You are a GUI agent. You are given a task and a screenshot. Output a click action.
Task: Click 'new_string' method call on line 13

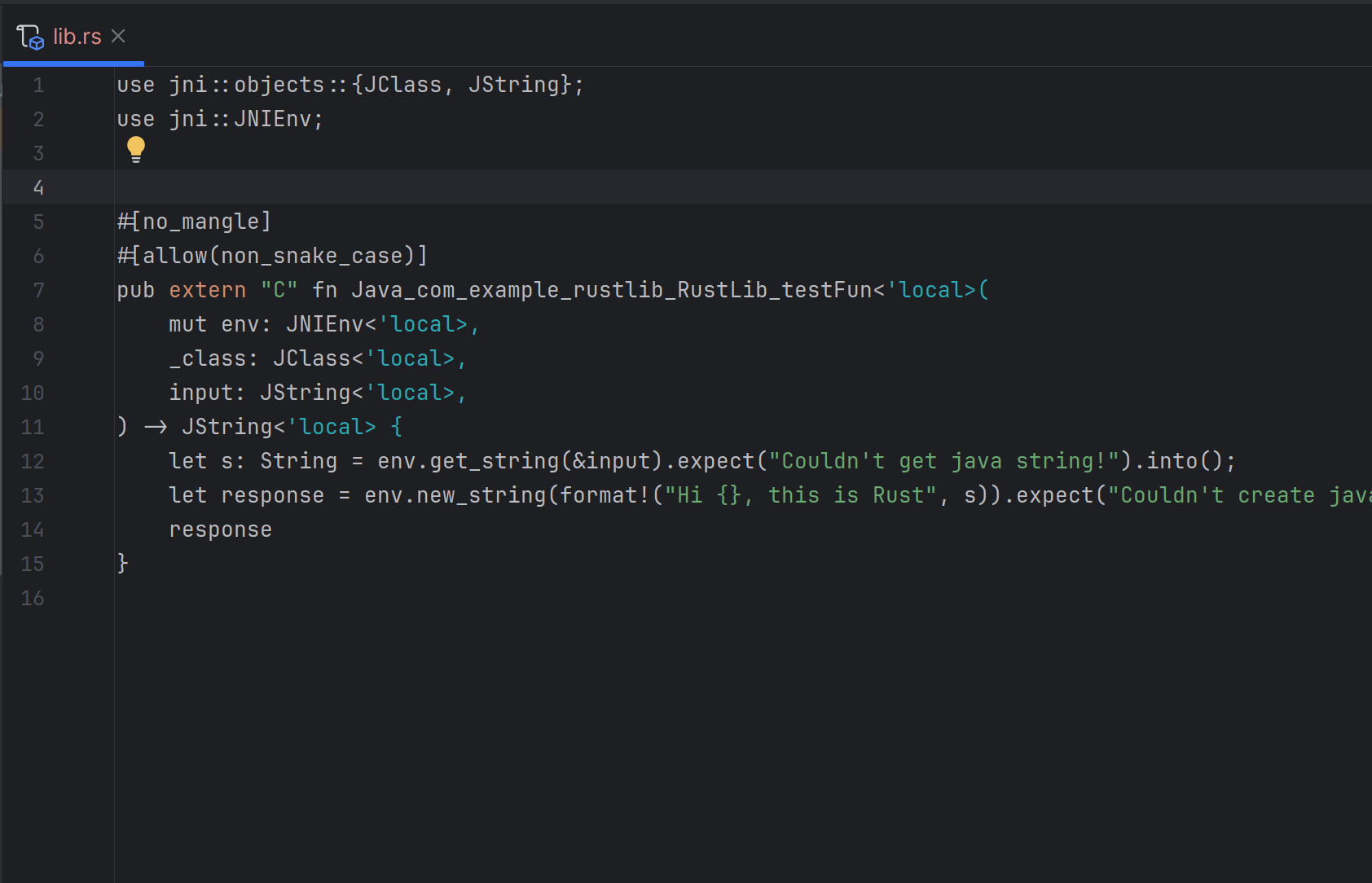(x=482, y=495)
